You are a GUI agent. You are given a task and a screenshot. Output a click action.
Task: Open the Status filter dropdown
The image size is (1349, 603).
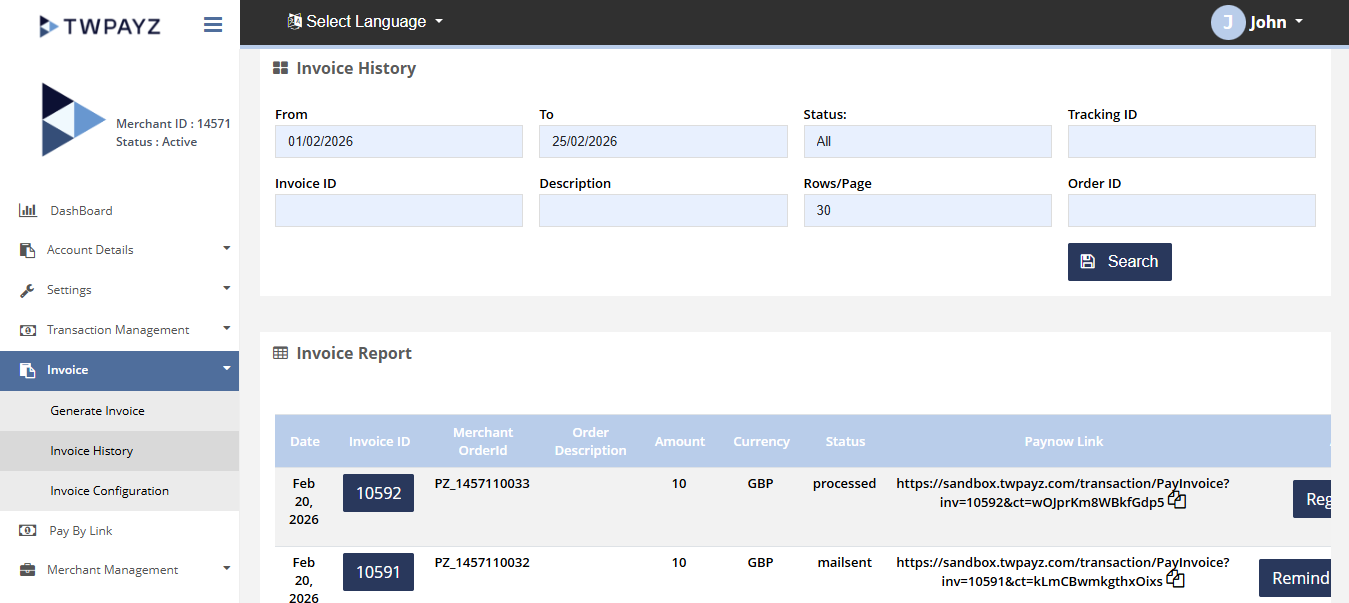tap(927, 142)
